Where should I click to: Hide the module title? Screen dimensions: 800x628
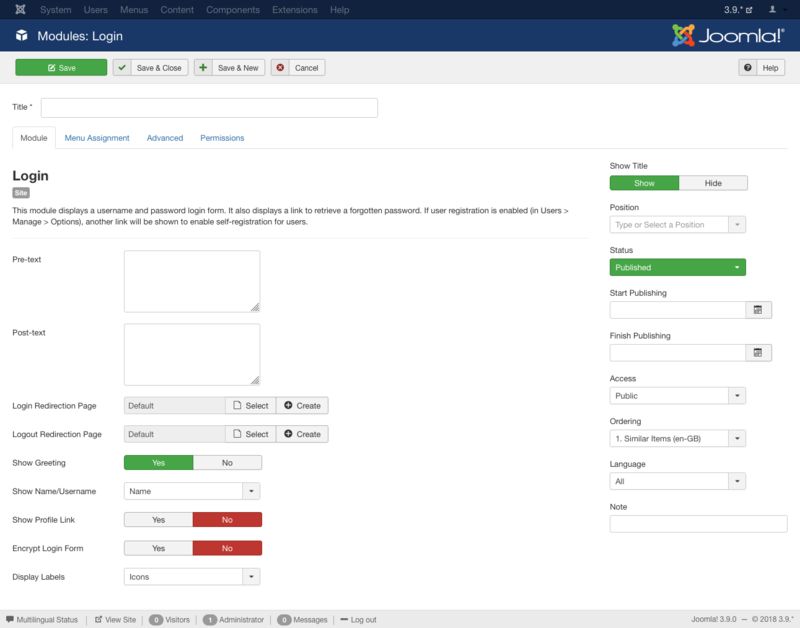713,183
